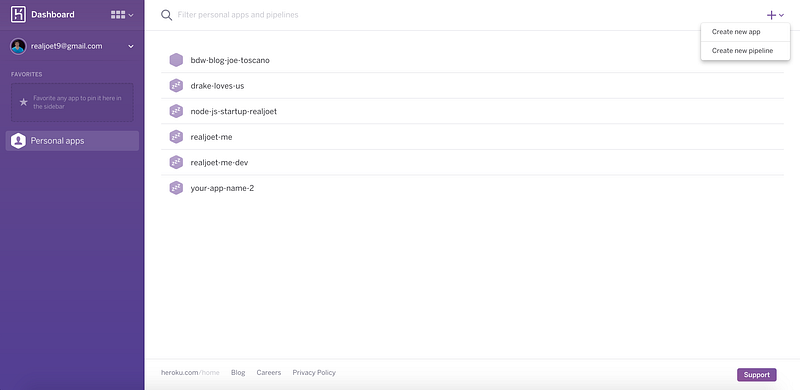
Task: Open the Blog footer link
Action: tap(238, 373)
